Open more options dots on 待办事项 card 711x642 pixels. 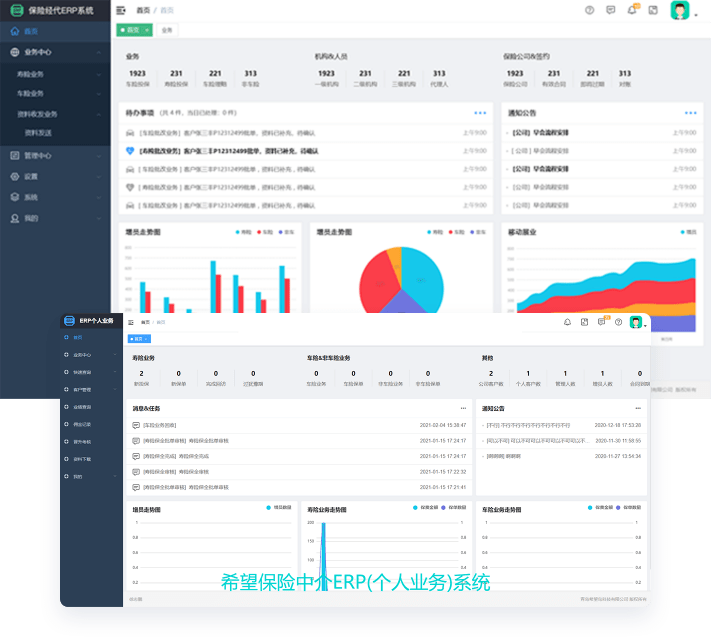480,112
